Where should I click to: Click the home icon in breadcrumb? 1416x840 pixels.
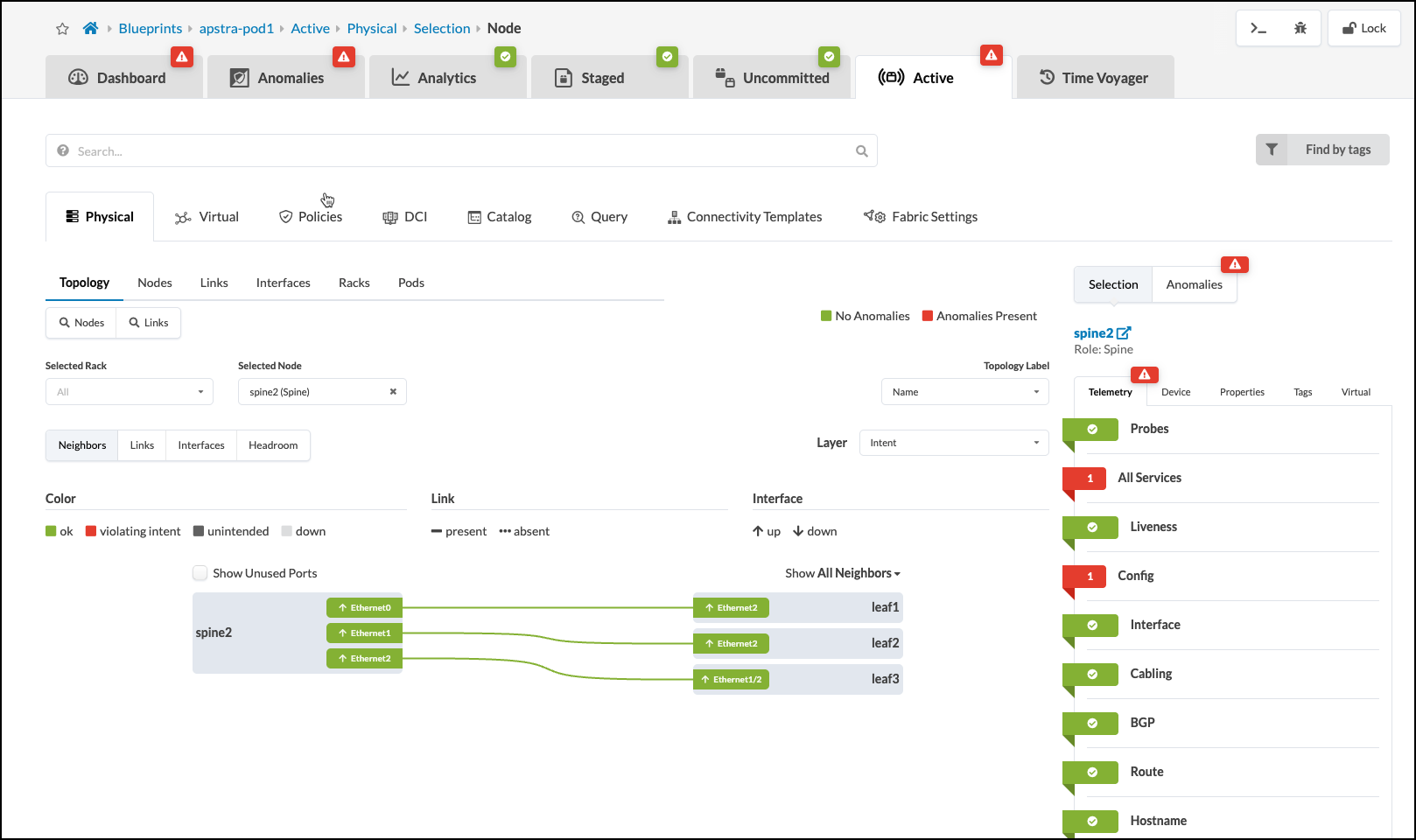coord(90,28)
